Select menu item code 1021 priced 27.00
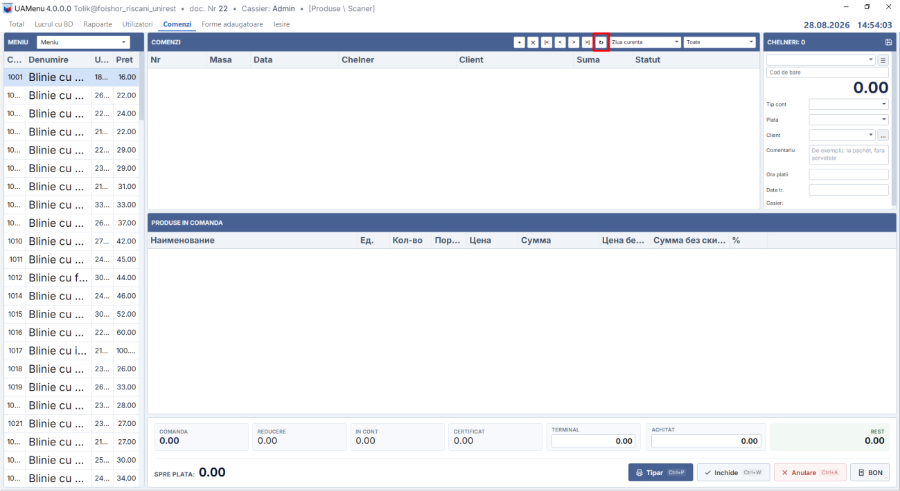 (72, 424)
